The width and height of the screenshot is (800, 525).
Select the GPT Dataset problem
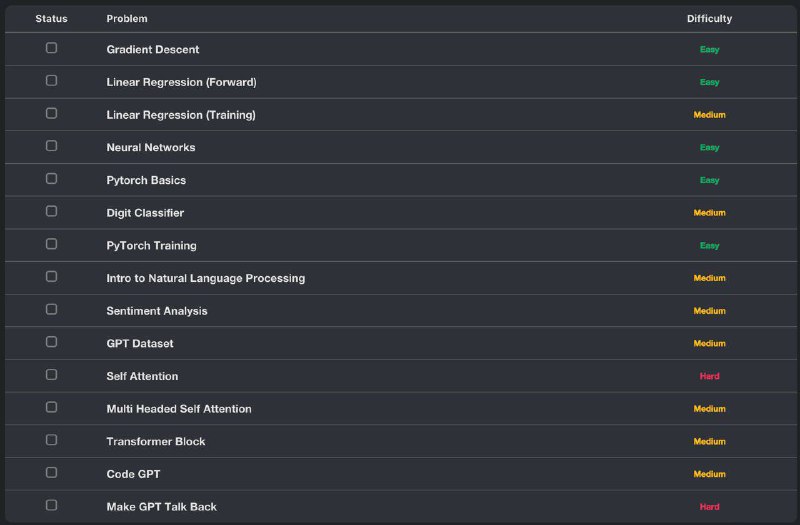click(140, 343)
